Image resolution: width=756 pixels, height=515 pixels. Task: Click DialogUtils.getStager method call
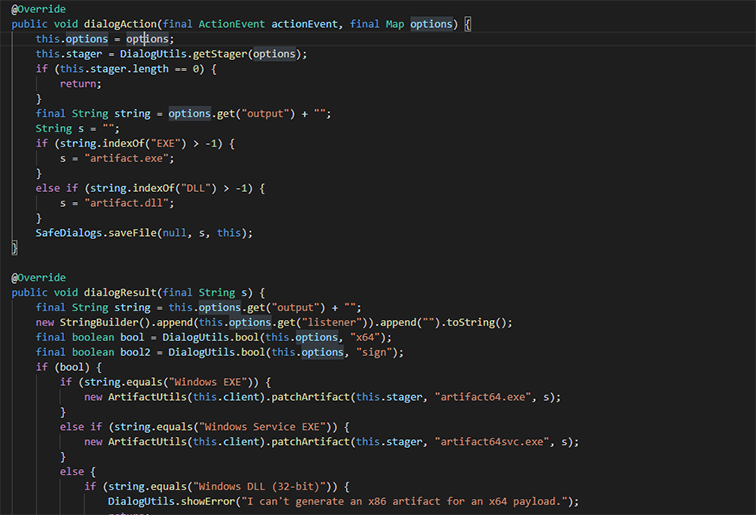coord(184,54)
